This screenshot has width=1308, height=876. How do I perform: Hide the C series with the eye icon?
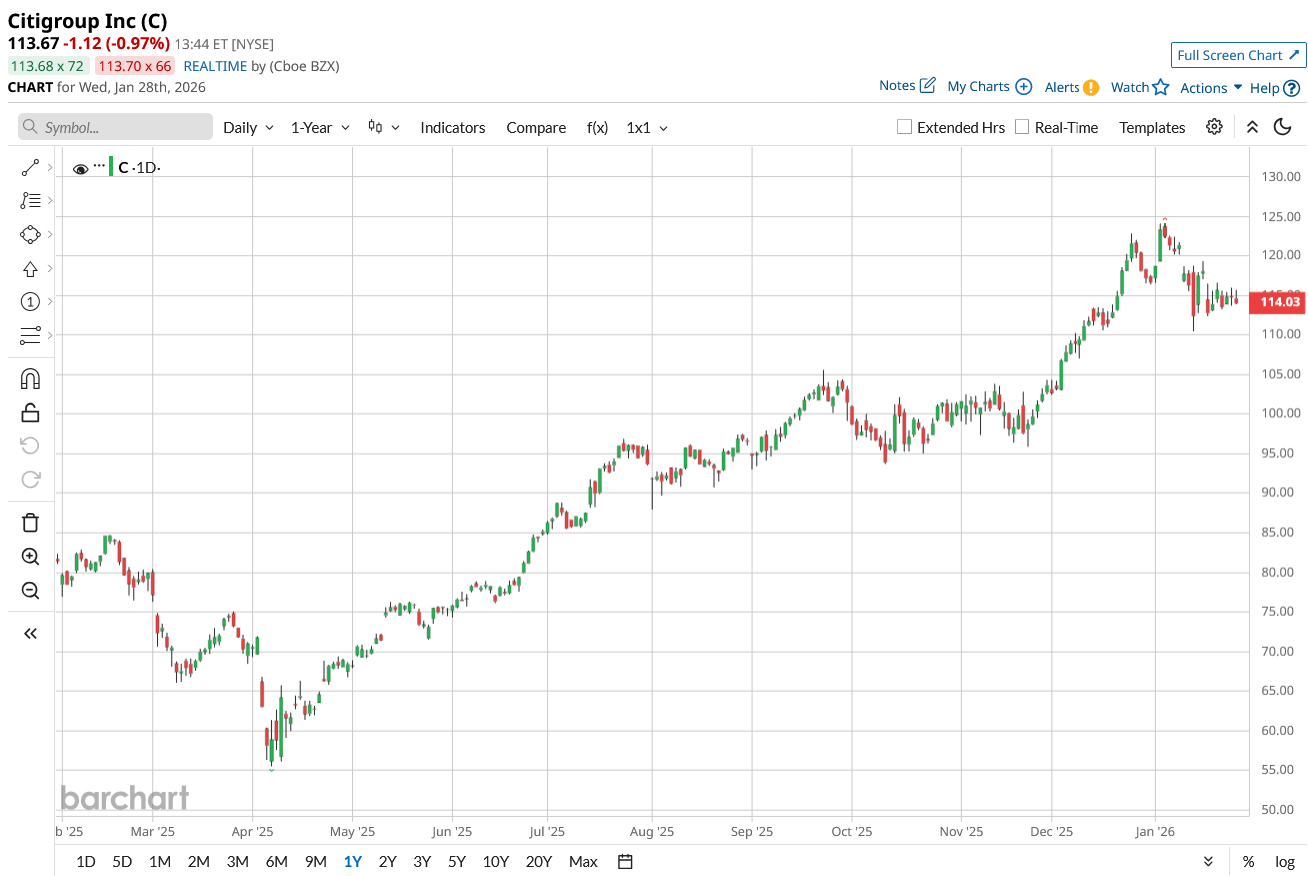(81, 168)
